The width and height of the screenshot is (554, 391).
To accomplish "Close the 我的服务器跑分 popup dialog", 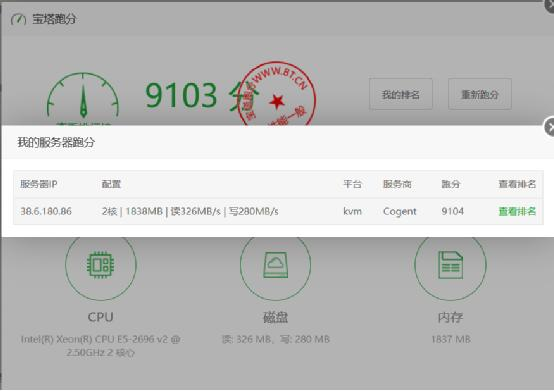I will [x=550, y=127].
